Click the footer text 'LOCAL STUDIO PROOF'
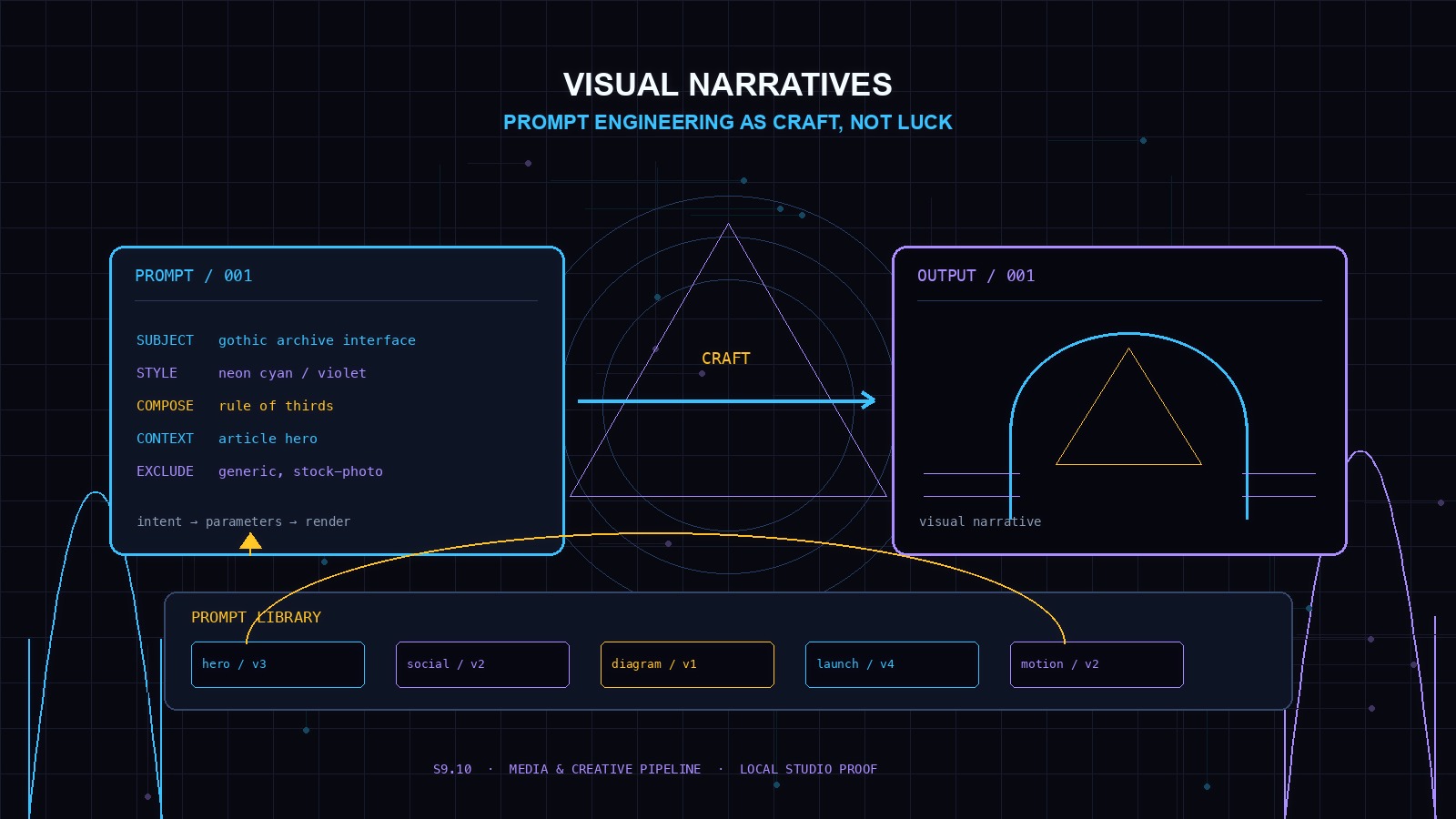Image resolution: width=1456 pixels, height=819 pixels. [x=808, y=769]
